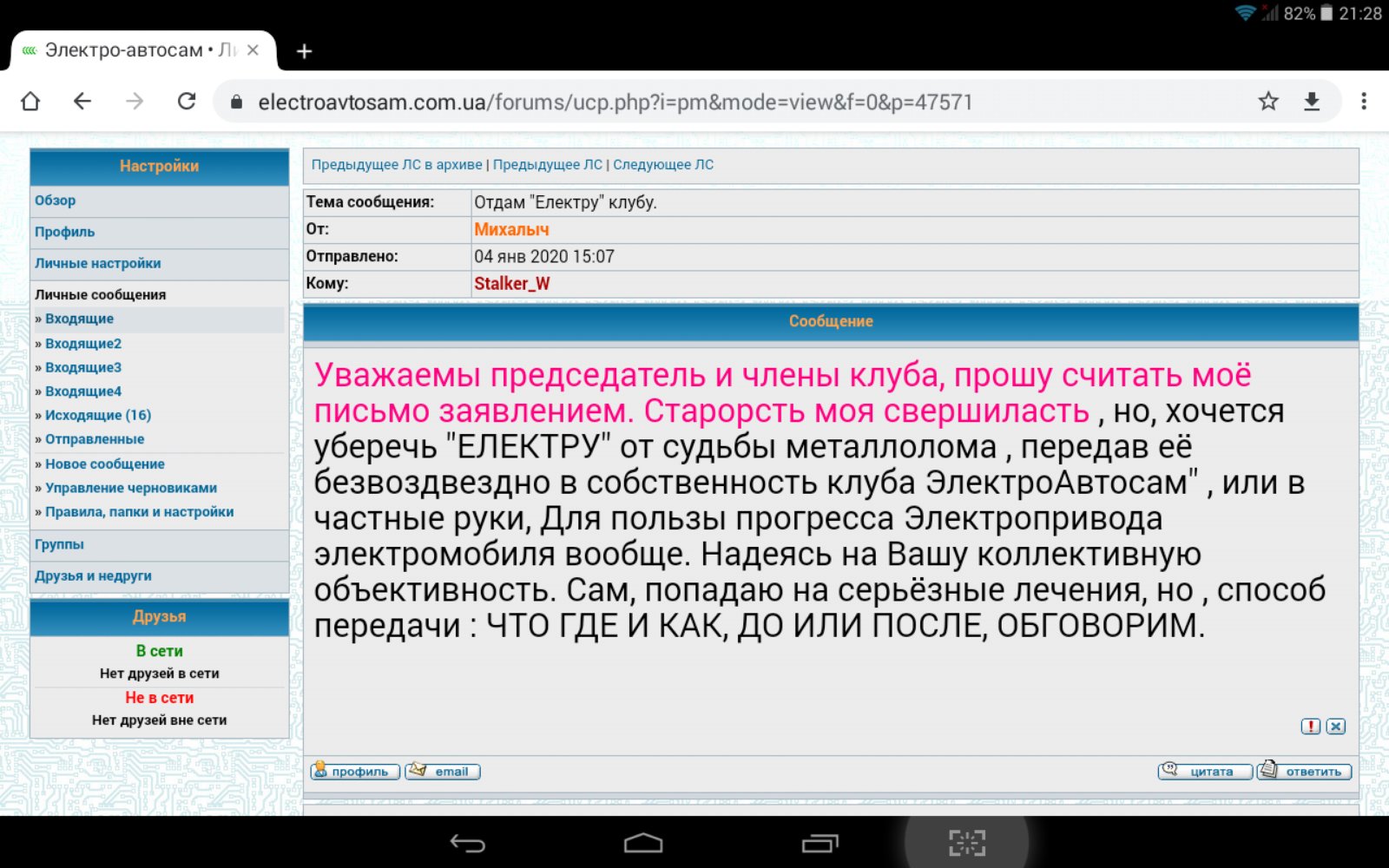Expand 'Друзья и недруги' sidebar section
Image resolution: width=1389 pixels, height=868 pixels.
click(x=93, y=575)
